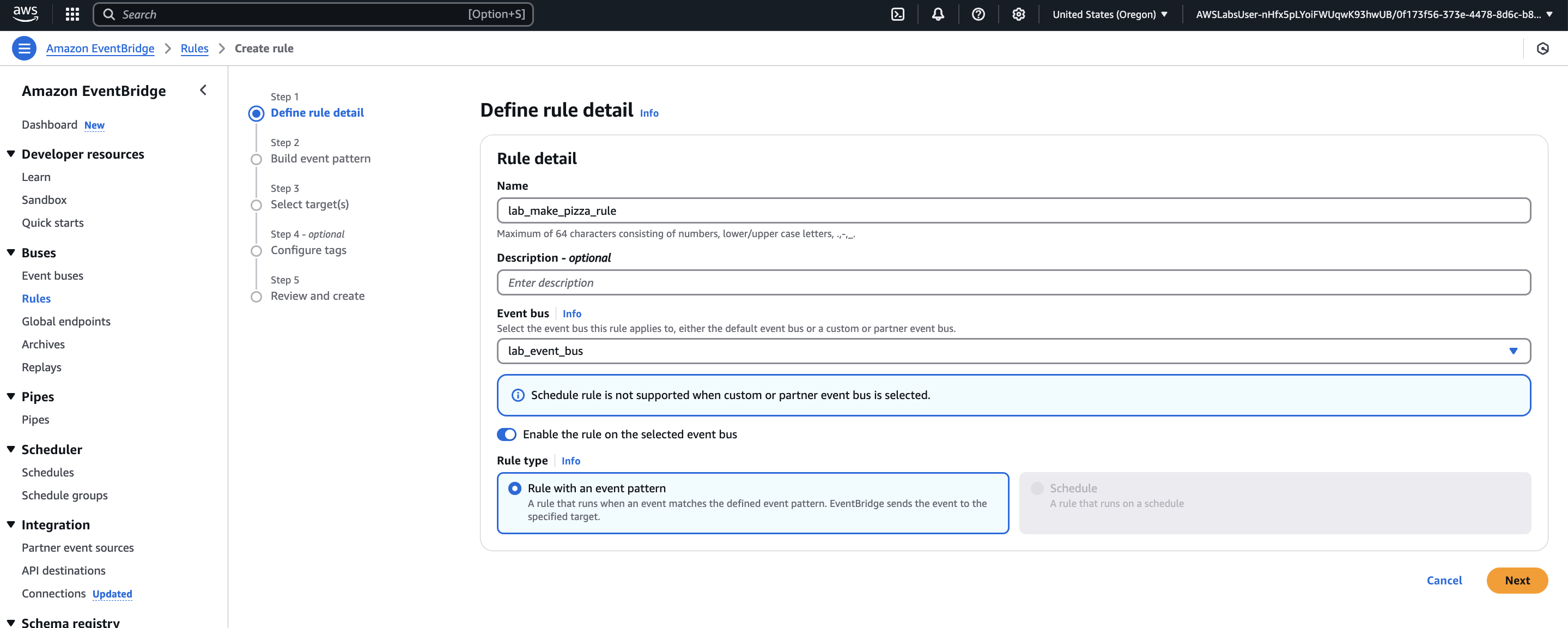1568x628 pixels.
Task: Click the AWS logo home icon
Action: pos(25,14)
